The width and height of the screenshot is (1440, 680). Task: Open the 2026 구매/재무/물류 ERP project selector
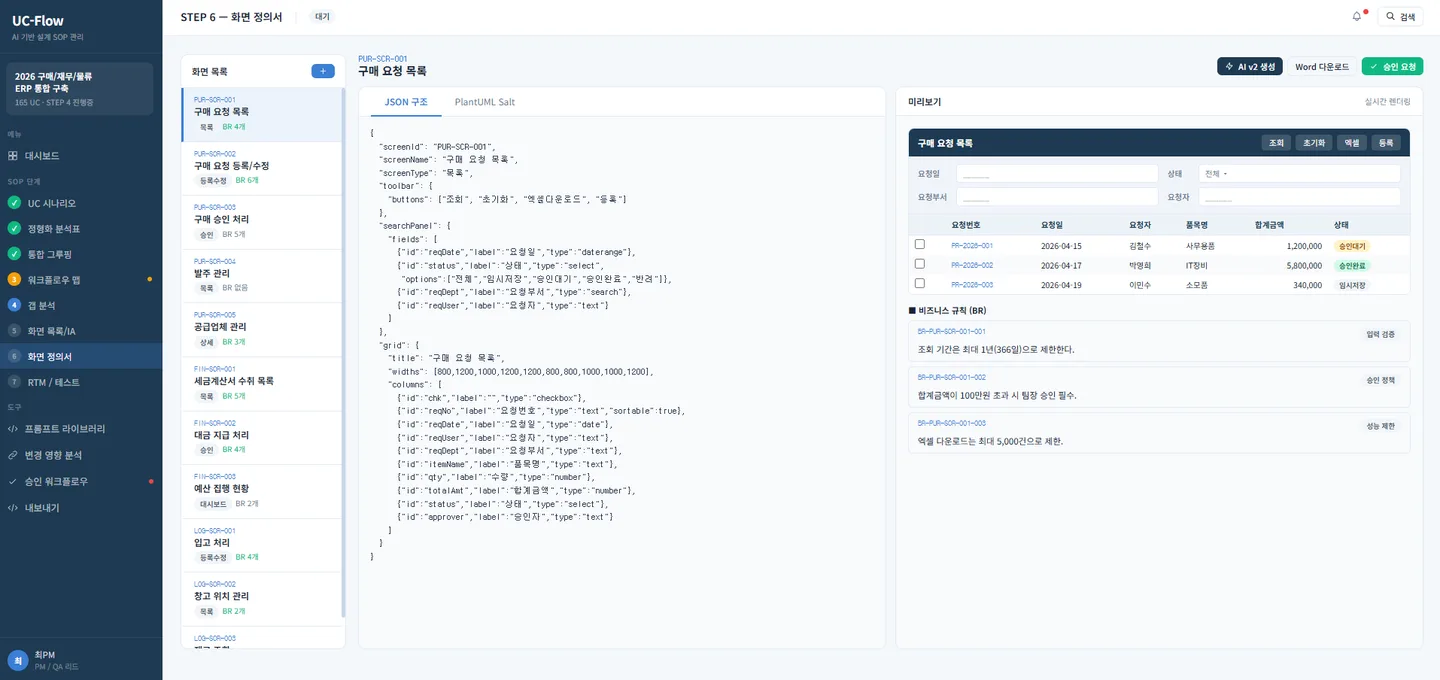click(81, 88)
